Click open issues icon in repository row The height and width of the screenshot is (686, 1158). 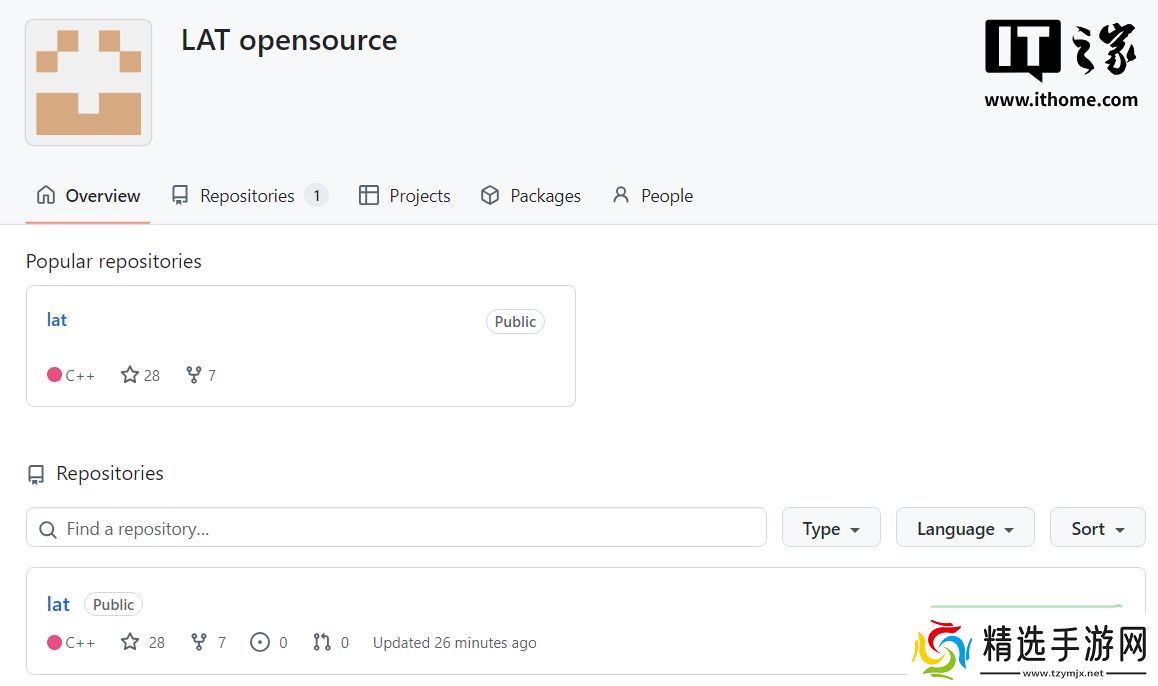coord(260,642)
